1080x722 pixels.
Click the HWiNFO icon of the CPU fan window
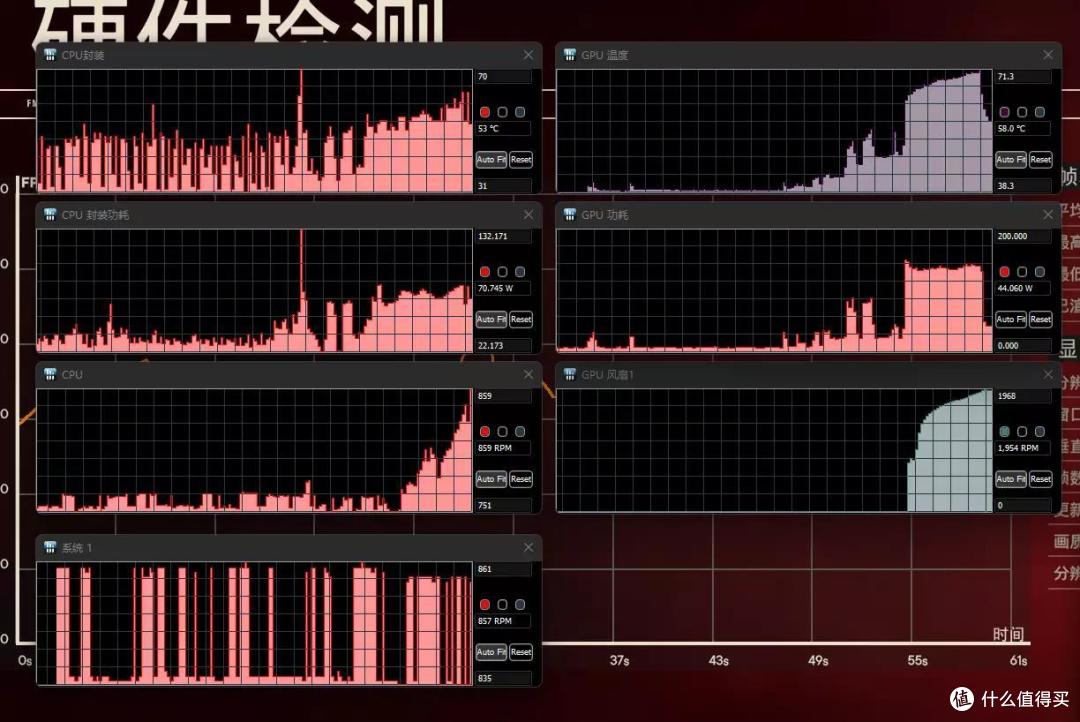[50, 375]
